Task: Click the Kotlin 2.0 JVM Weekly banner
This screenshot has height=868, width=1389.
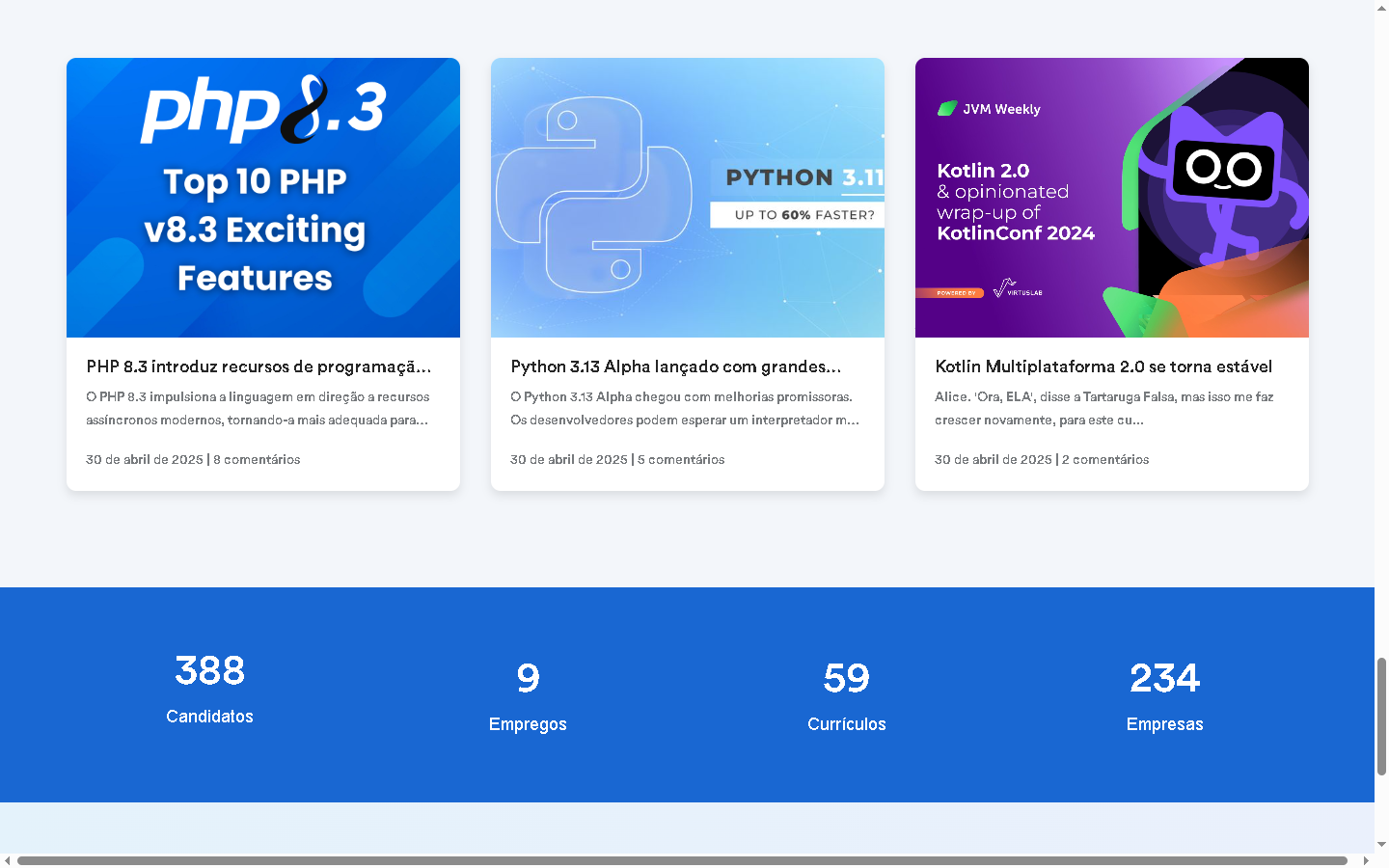Action: click(x=1111, y=198)
